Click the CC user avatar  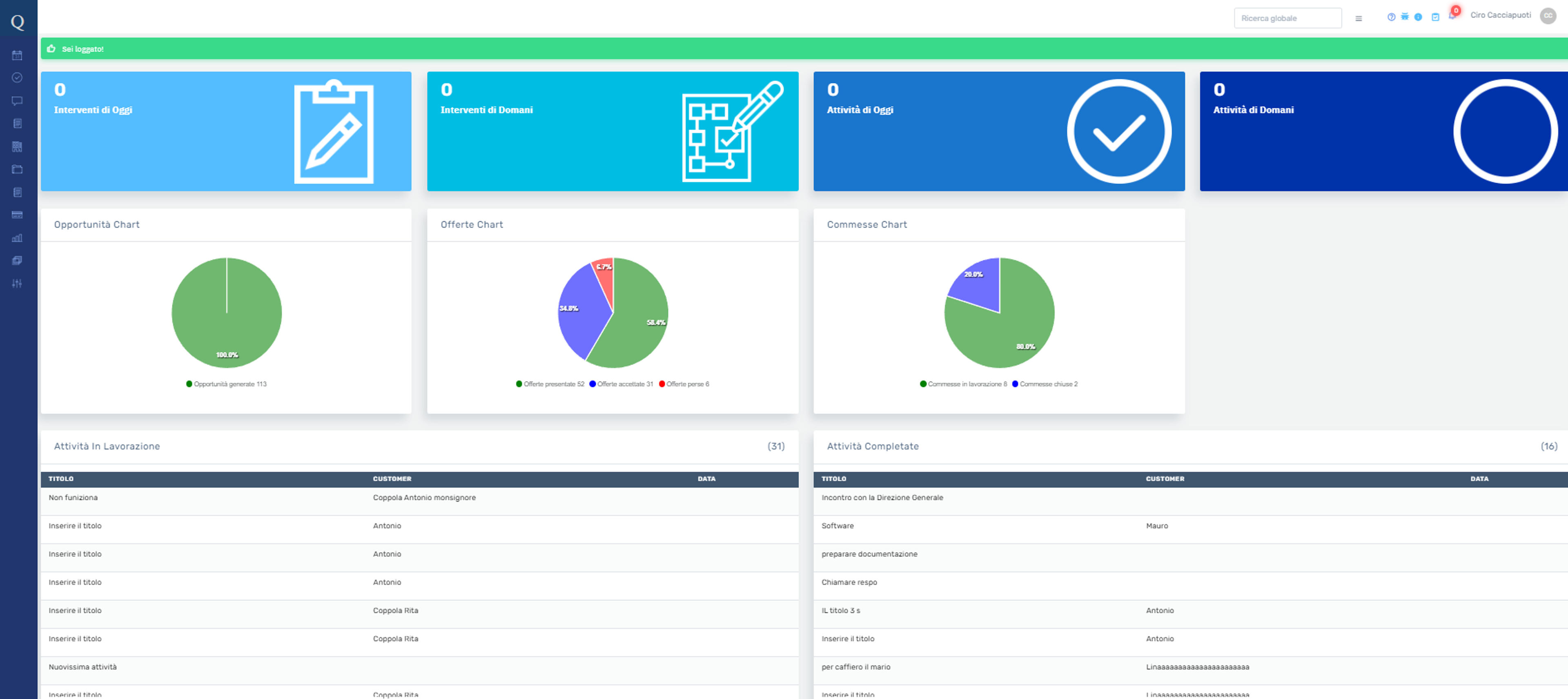click(1548, 16)
